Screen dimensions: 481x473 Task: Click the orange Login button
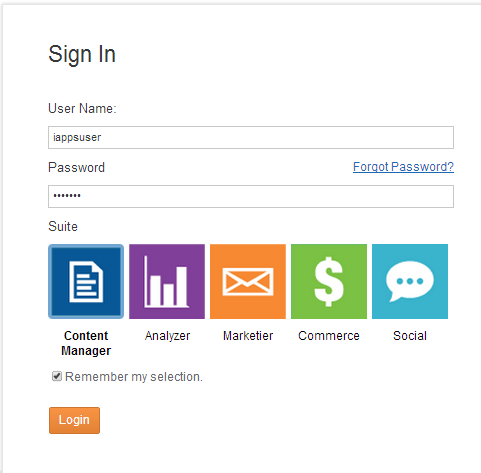pos(74,420)
